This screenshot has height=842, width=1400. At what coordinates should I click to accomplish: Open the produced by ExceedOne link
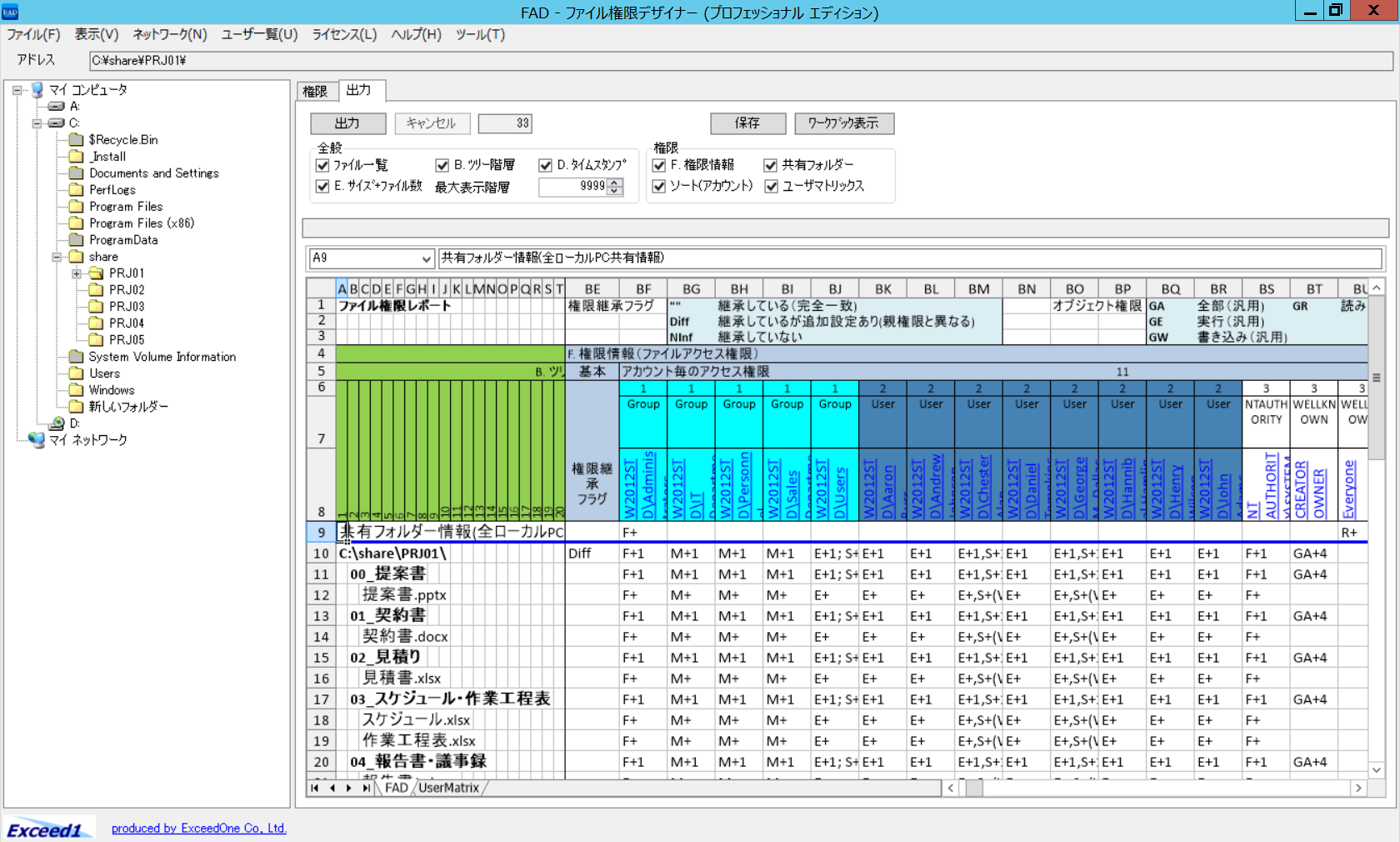tap(198, 828)
